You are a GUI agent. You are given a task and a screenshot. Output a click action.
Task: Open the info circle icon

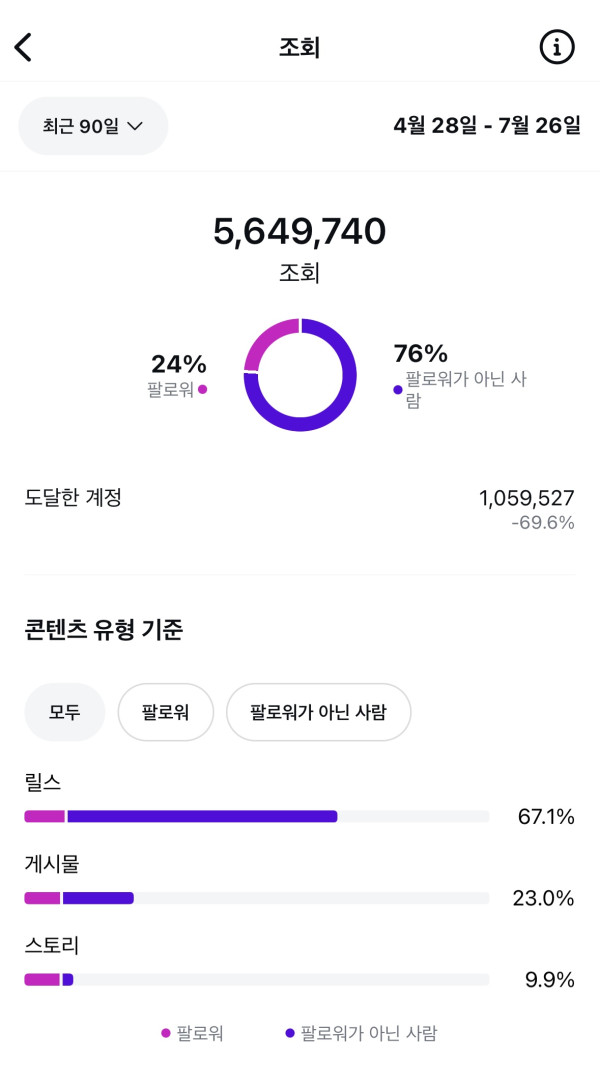(557, 47)
